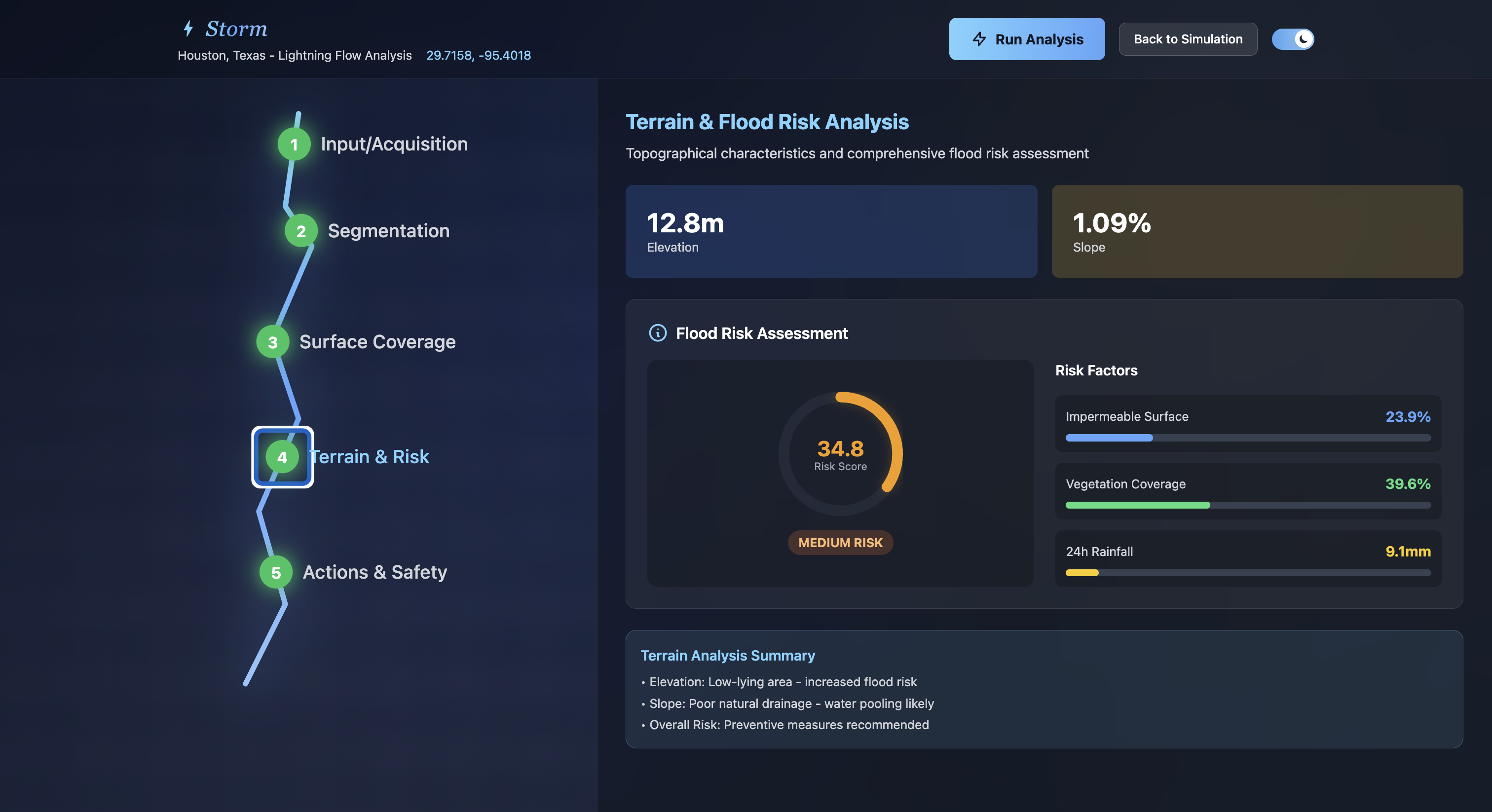Select step 2 green circle marker
The height and width of the screenshot is (812, 1492).
(x=300, y=231)
